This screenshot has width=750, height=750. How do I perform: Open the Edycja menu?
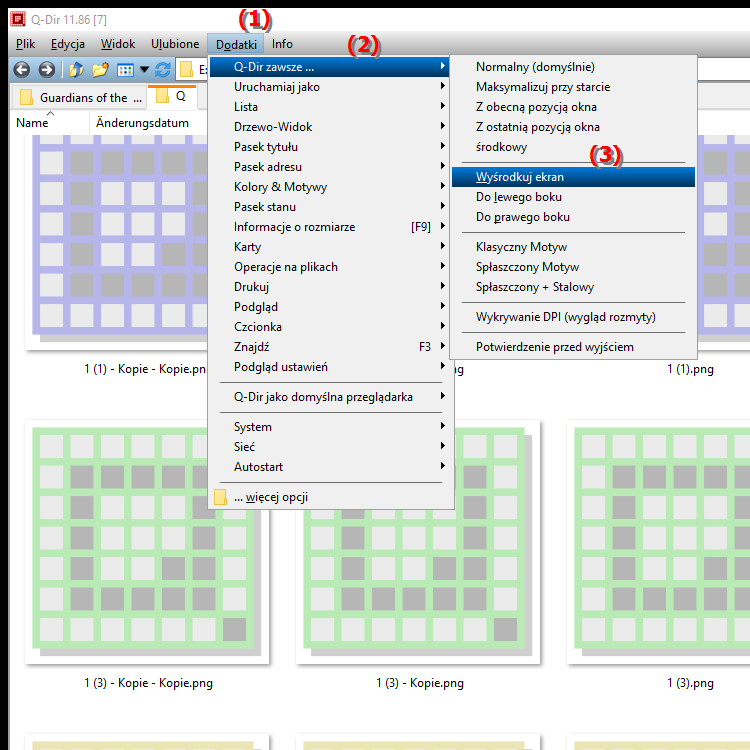(68, 44)
